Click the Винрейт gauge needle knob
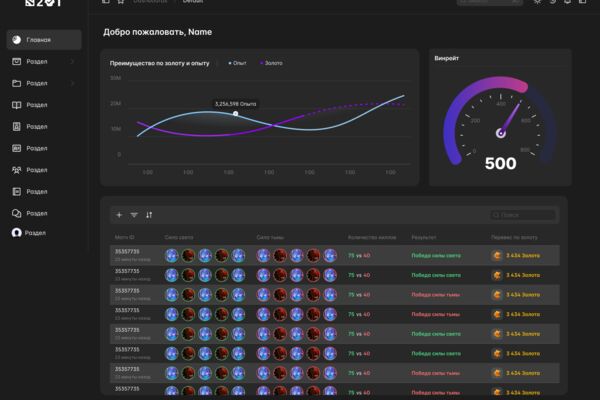This screenshot has height=400, width=600. [x=501, y=133]
